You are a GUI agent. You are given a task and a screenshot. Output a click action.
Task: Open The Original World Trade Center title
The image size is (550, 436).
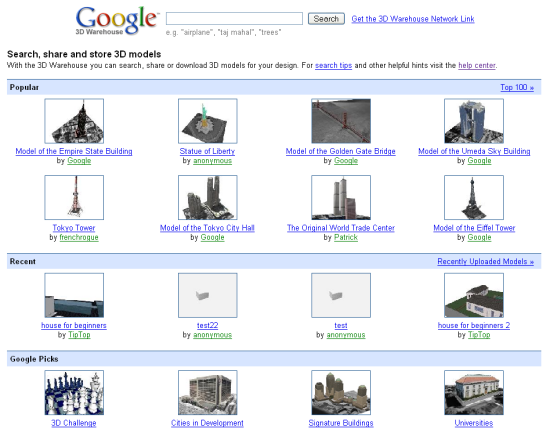click(x=341, y=228)
